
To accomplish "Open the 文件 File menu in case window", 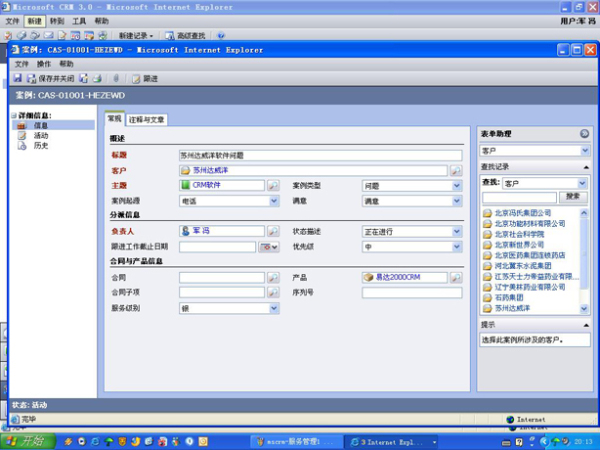I will pyautogui.click(x=21, y=64).
